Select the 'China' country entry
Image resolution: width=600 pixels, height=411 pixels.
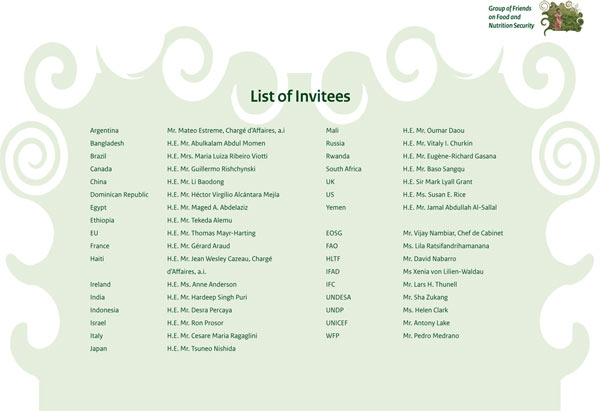coord(98,182)
